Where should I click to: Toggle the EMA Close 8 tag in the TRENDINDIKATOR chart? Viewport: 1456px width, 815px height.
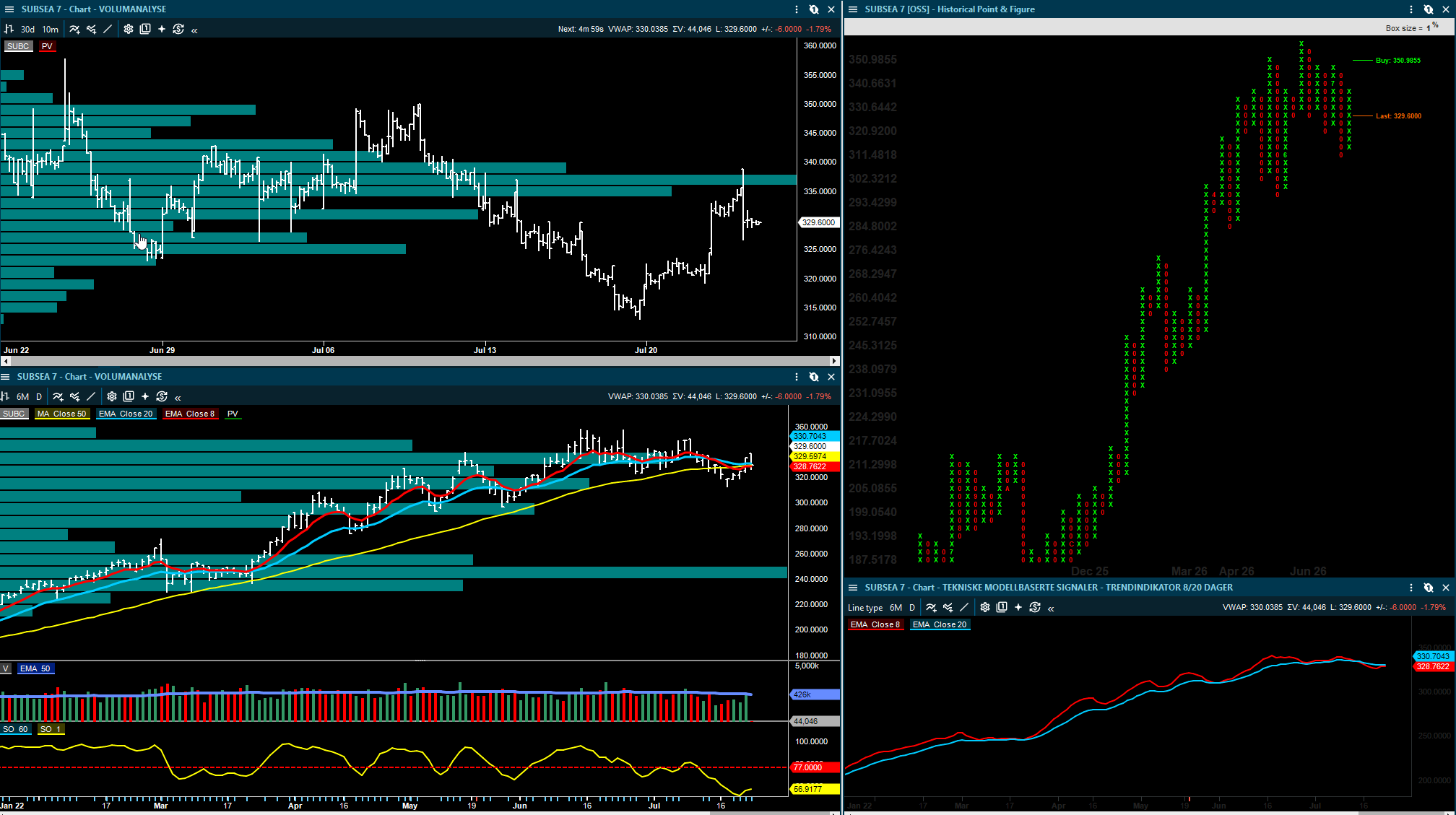pyautogui.click(x=875, y=624)
